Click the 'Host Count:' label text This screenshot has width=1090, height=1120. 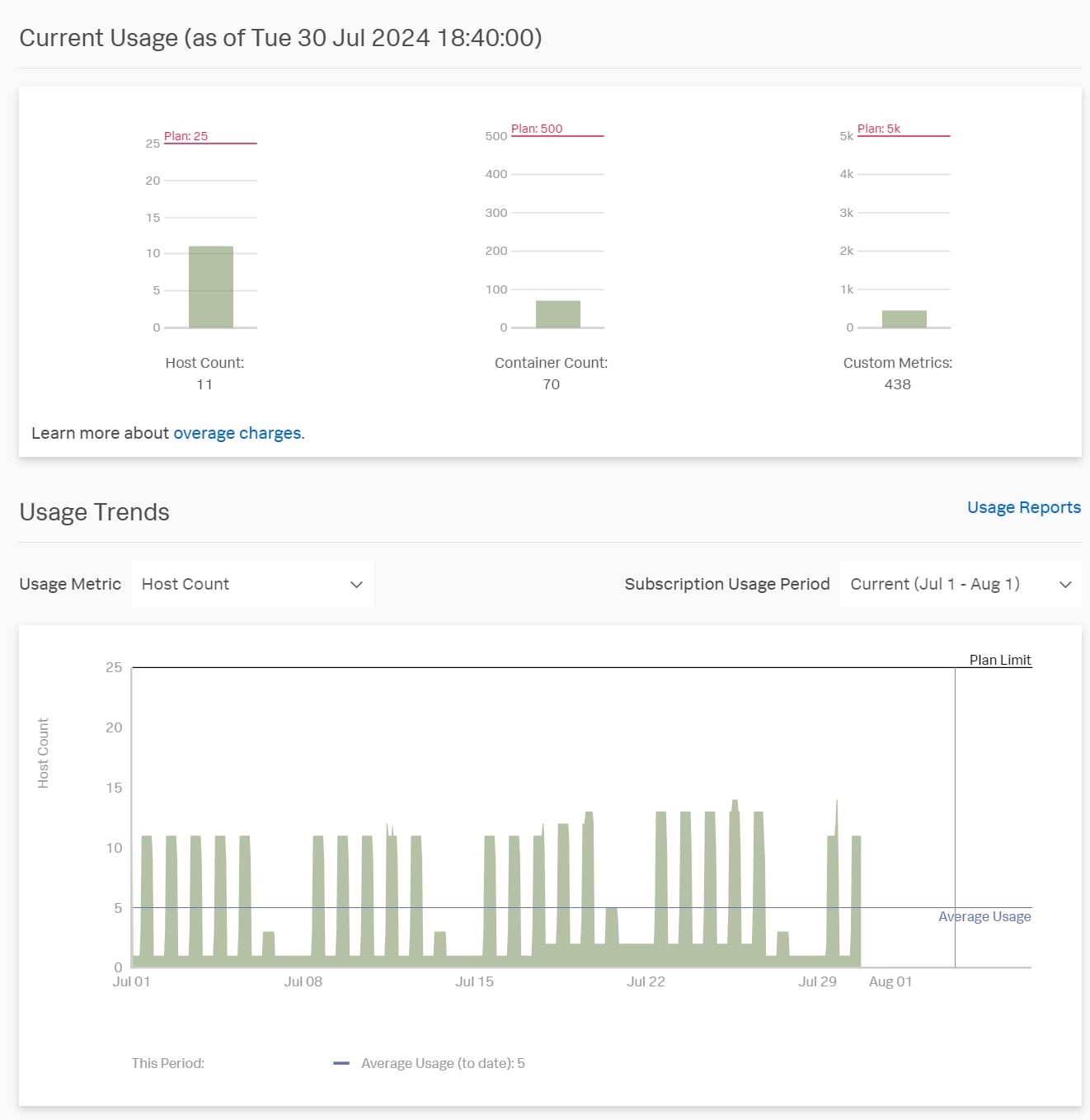click(204, 363)
